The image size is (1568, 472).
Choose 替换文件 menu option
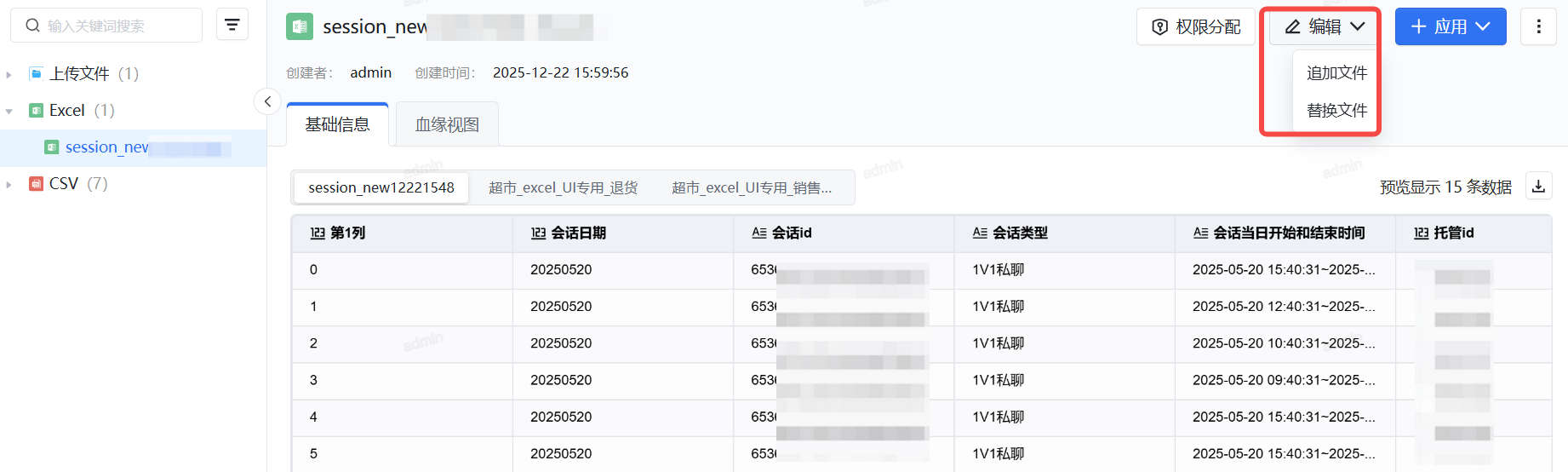[x=1336, y=111]
